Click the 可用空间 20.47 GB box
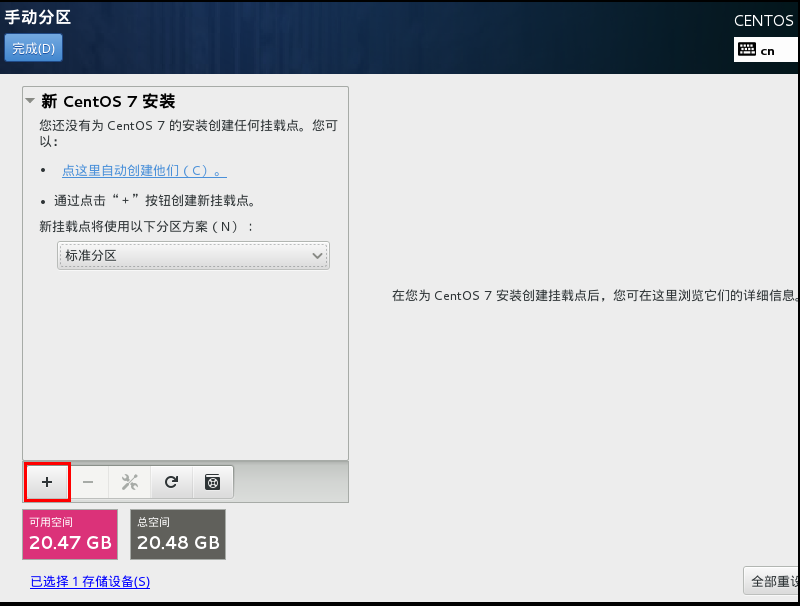 (x=70, y=535)
